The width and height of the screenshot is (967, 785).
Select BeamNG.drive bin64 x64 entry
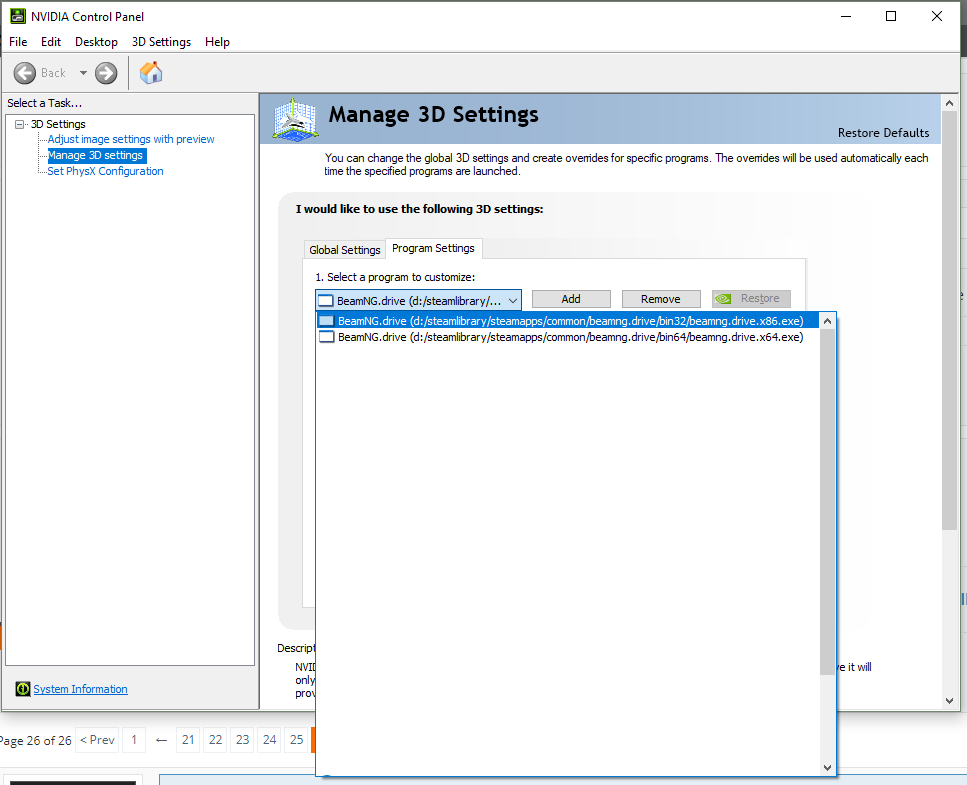tap(568, 337)
